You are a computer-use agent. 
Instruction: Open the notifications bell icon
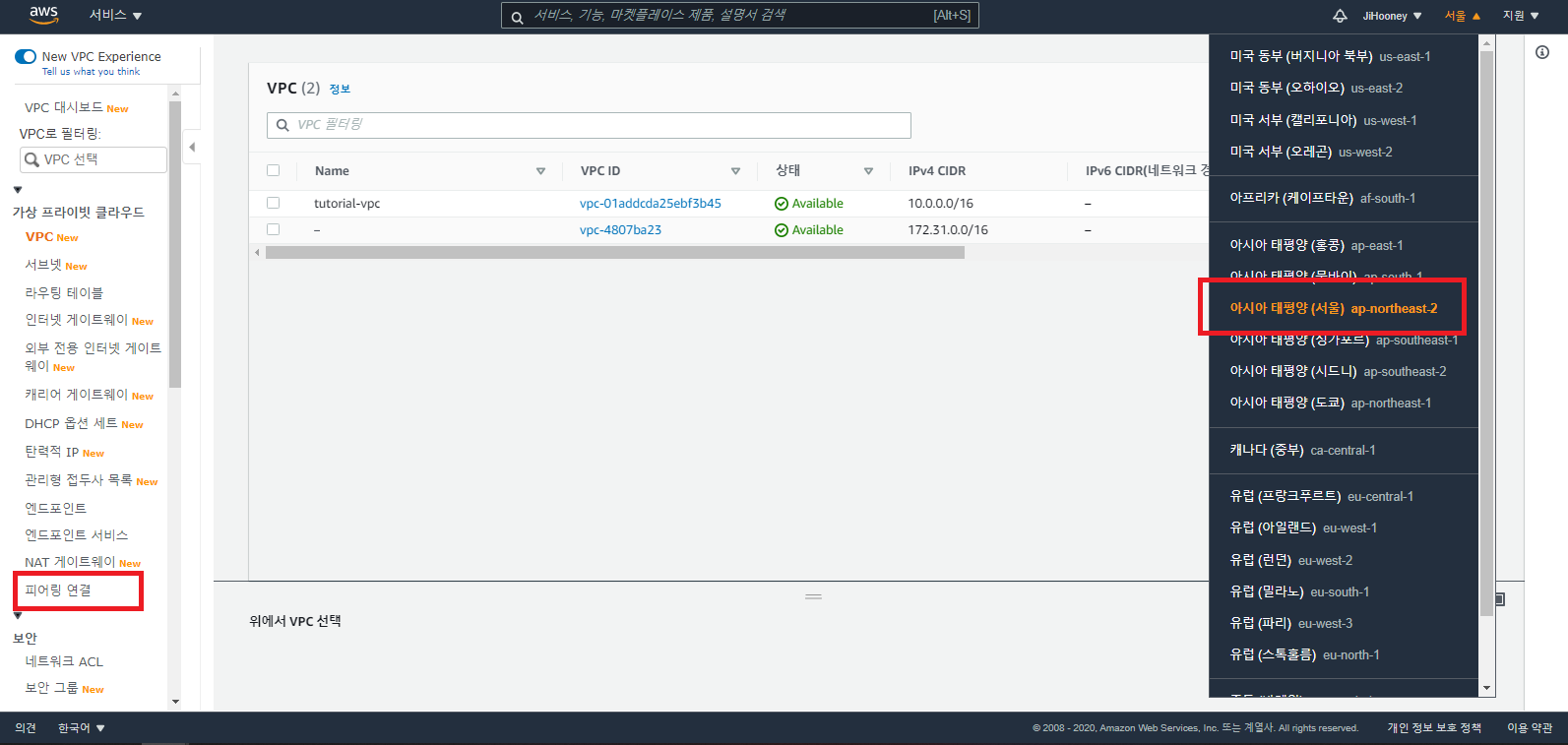click(x=1340, y=16)
